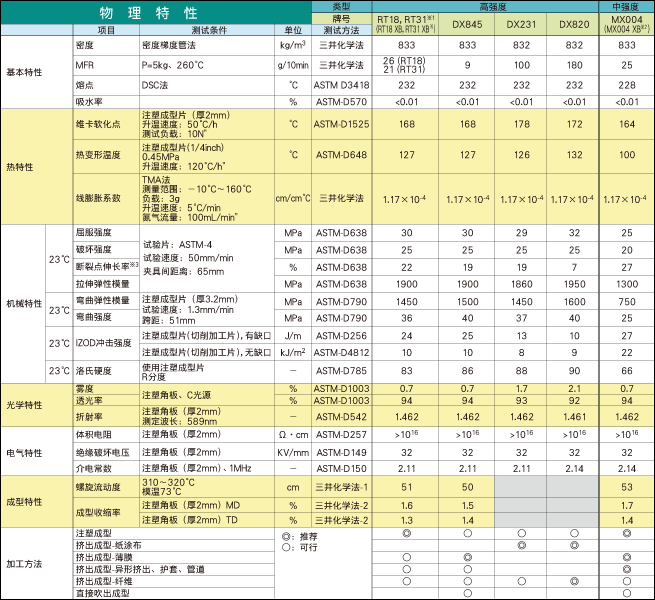Select the 高强度 type header
This screenshot has height=600, width=655.
[493, 7]
